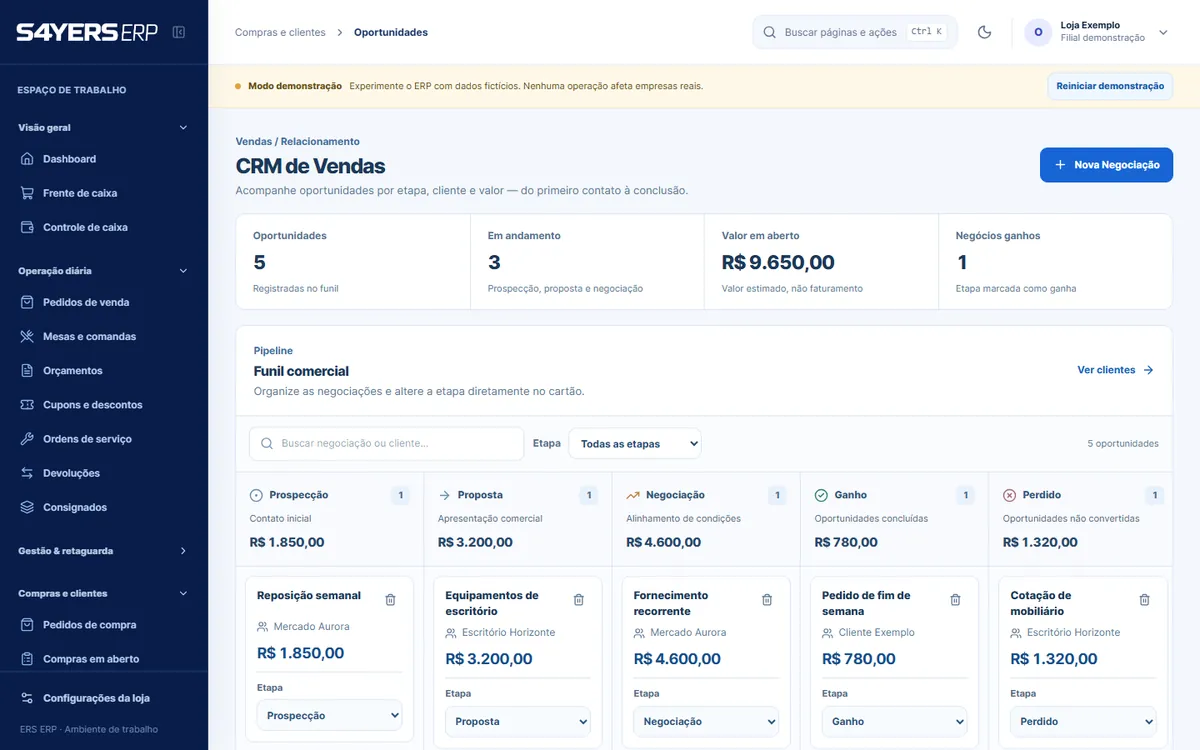
Task: Click the Cupons e descontos ticket icon
Action: click(x=27, y=405)
